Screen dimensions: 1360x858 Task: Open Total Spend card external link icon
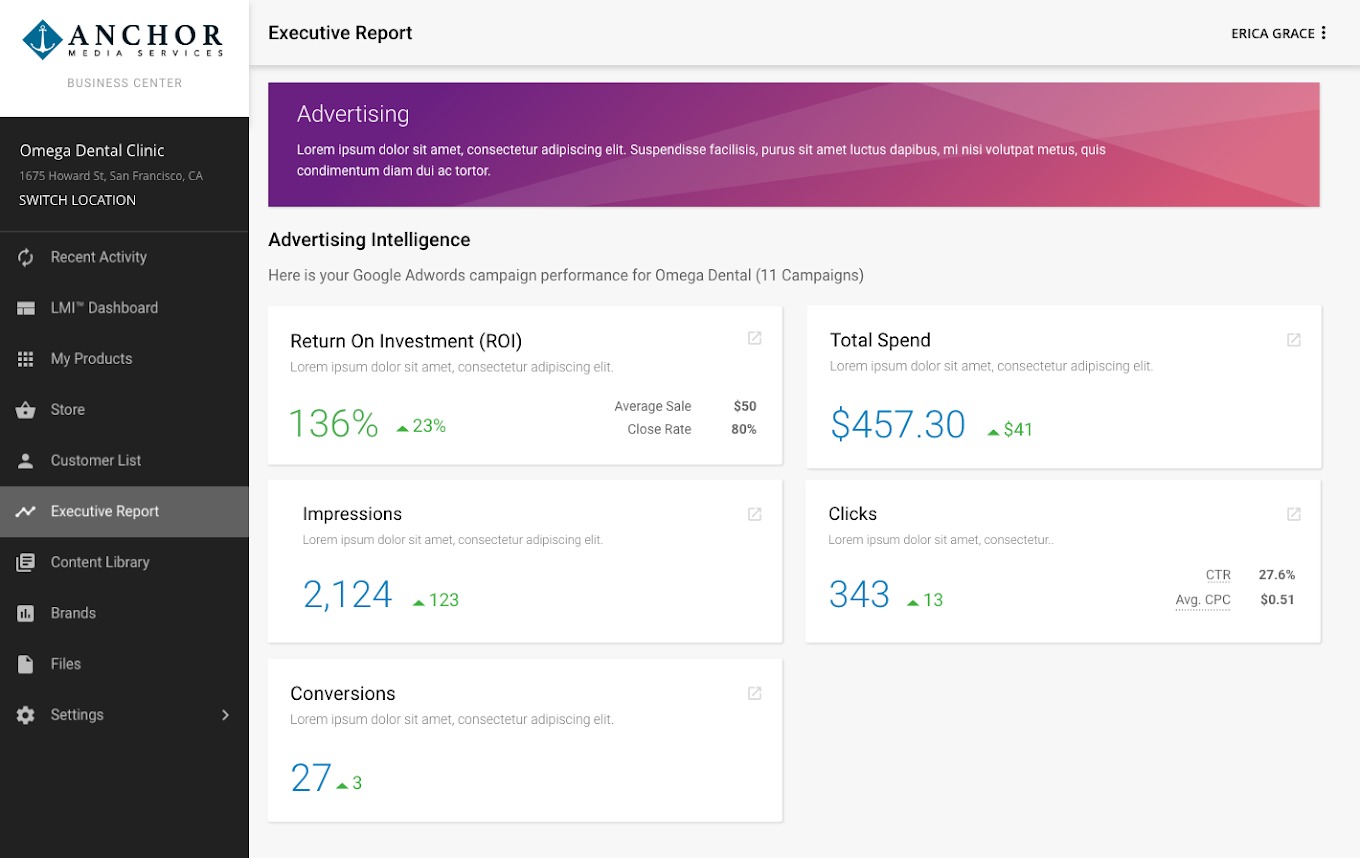pos(1293,340)
